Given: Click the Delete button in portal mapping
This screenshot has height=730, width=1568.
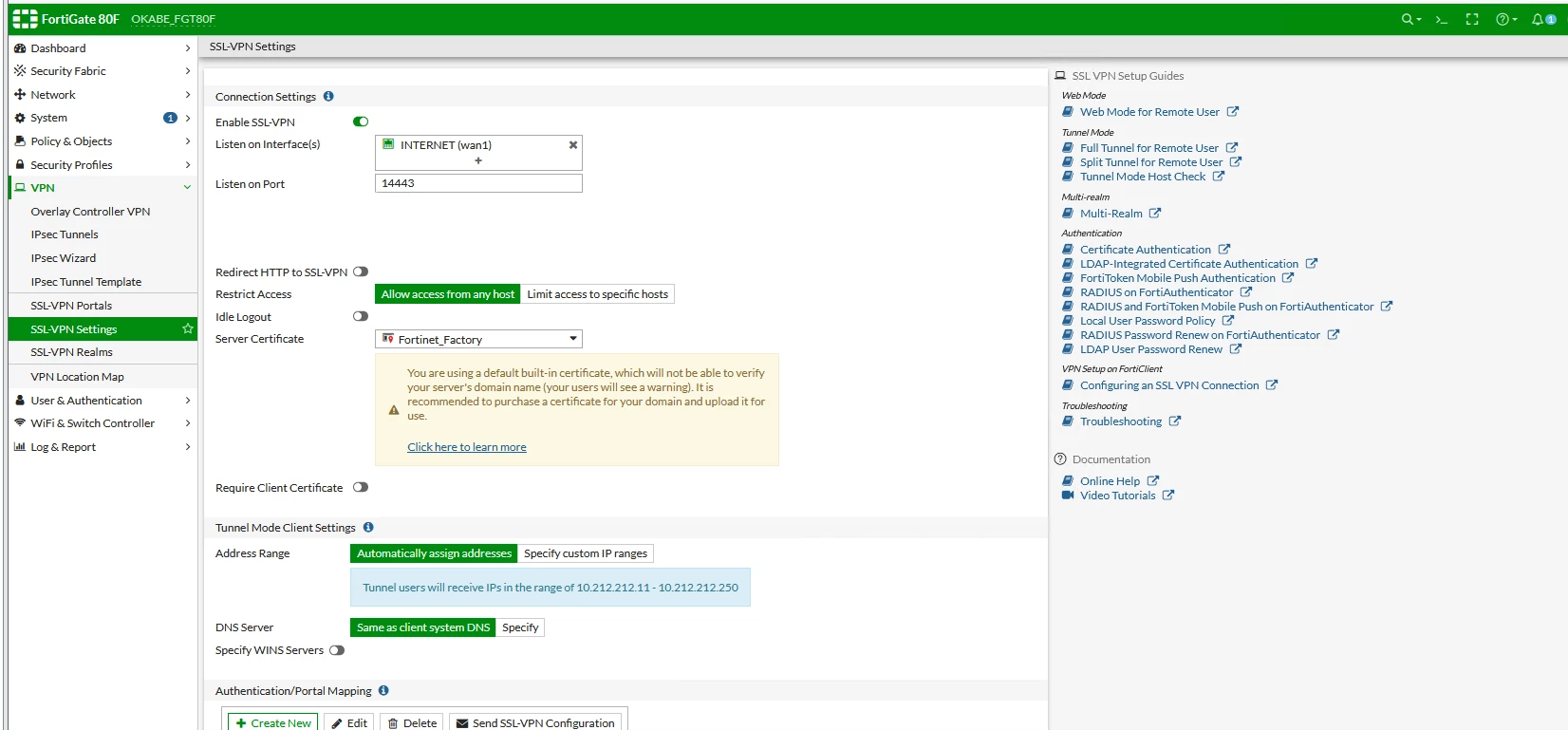Looking at the screenshot, I should click(412, 722).
